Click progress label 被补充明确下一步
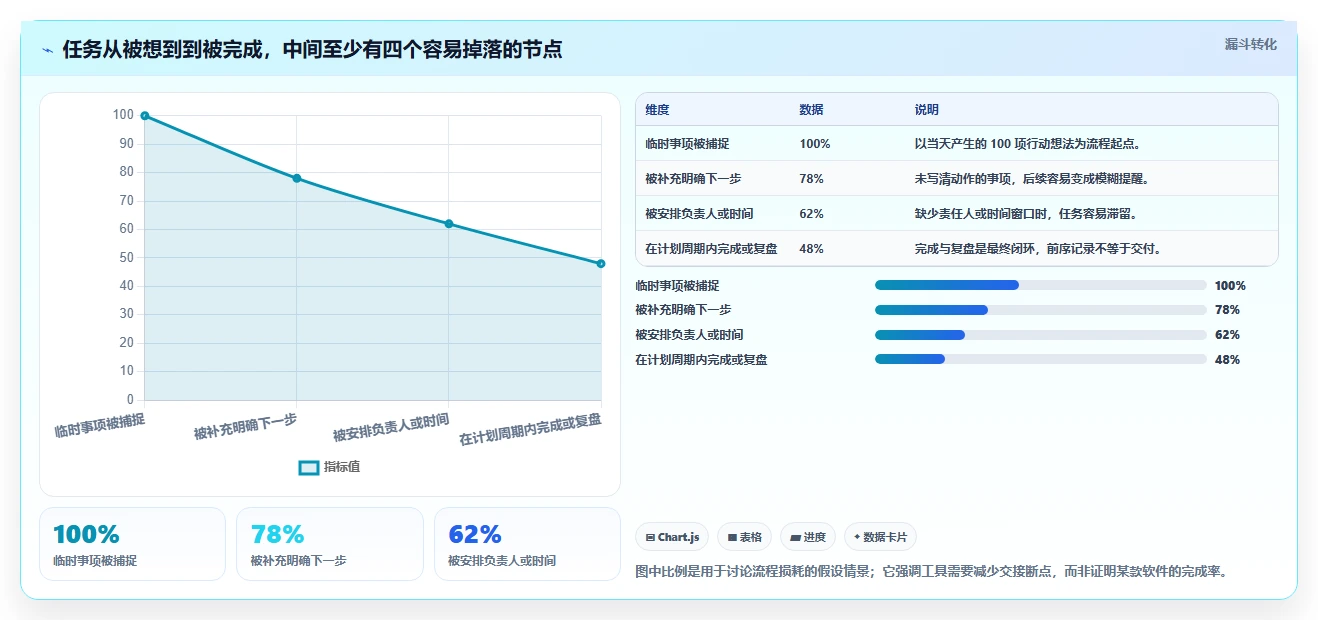The width and height of the screenshot is (1318, 620). point(683,310)
